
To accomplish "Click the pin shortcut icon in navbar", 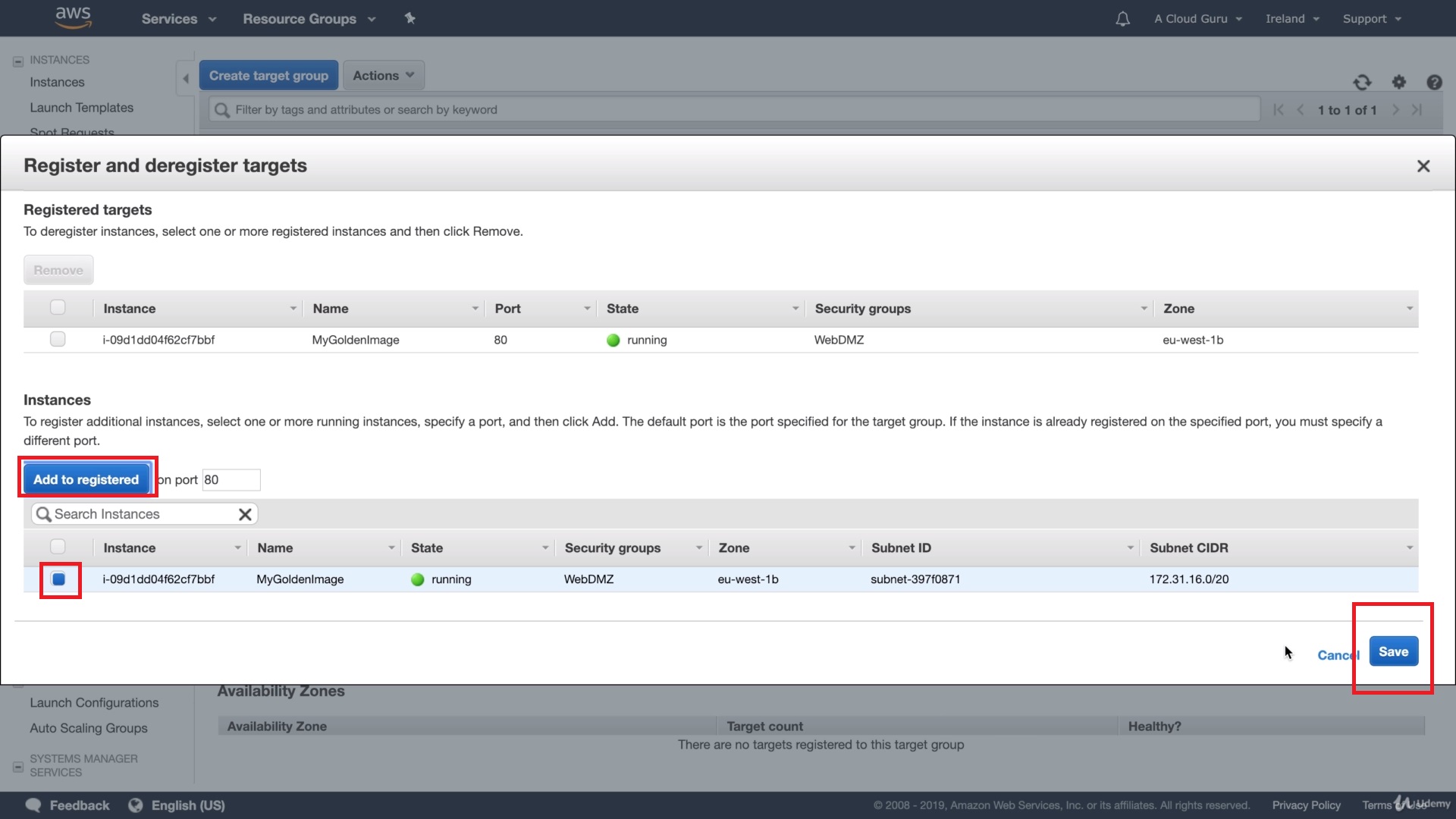I will [x=409, y=18].
